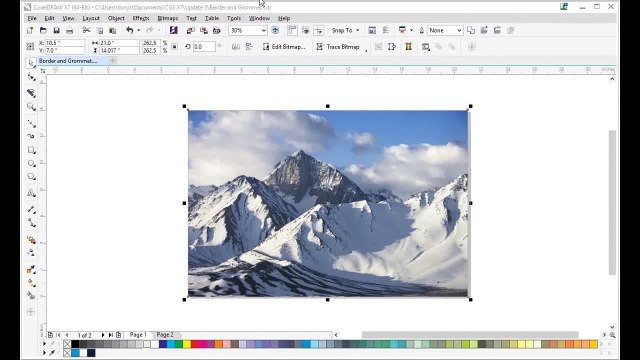Open the zoom level 30% dropdown
The image size is (640, 360).
(x=263, y=30)
